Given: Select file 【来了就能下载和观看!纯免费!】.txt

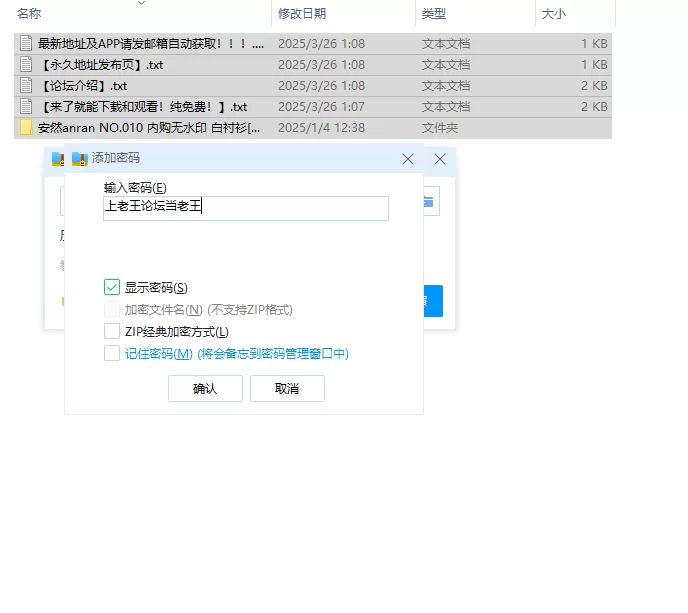Looking at the screenshot, I should pyautogui.click(x=313, y=107).
